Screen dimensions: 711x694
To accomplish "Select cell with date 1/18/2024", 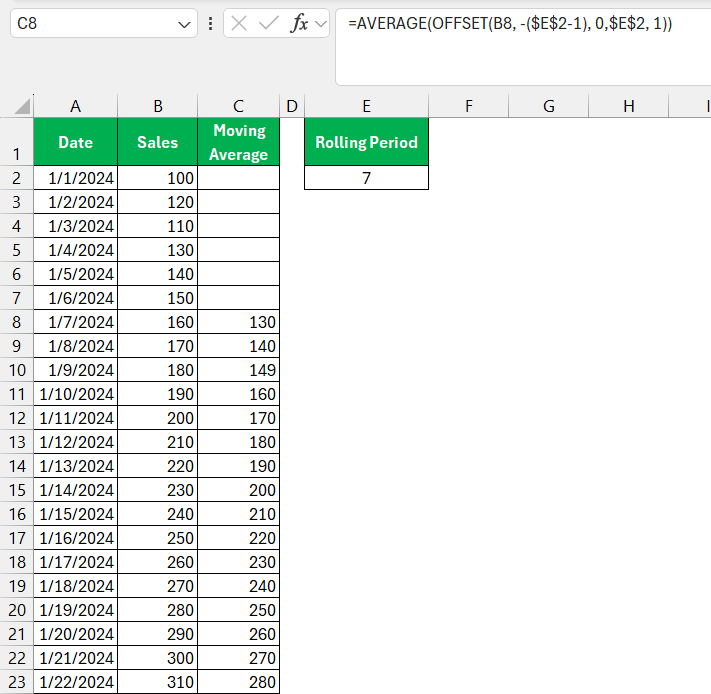I will 75,586.
